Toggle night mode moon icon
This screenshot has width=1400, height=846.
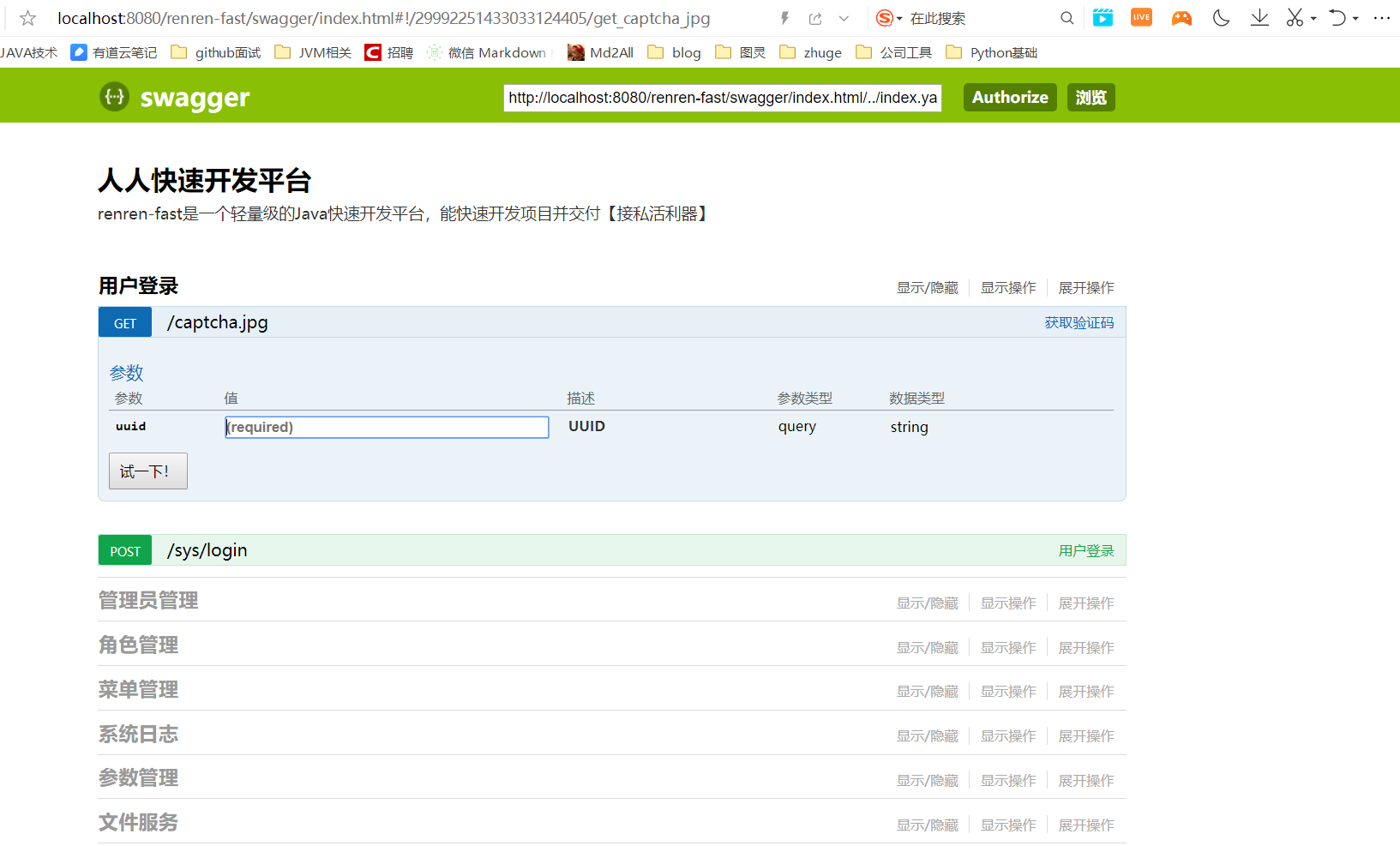point(1221,18)
